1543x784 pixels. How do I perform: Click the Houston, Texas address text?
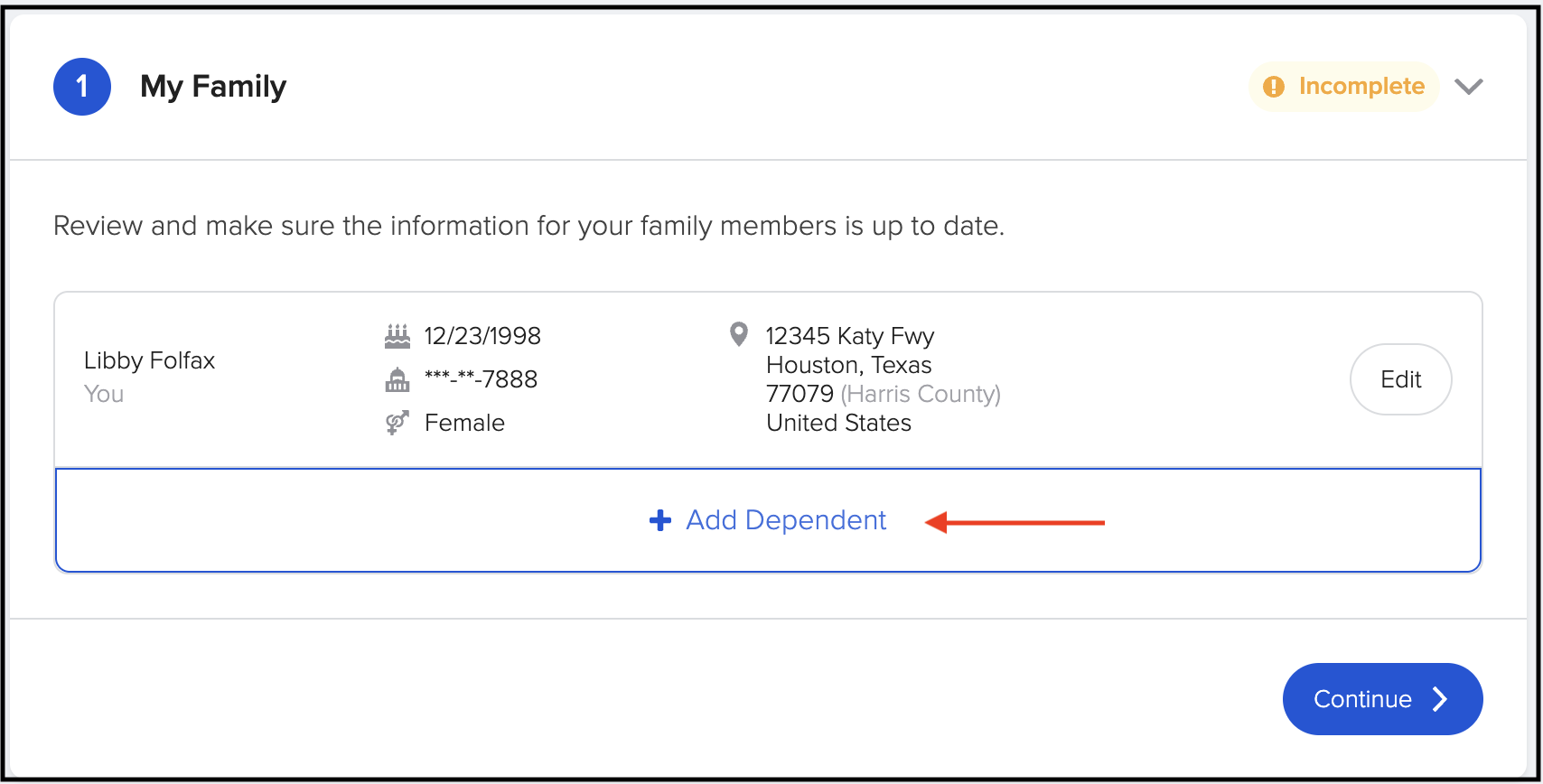pyautogui.click(x=847, y=365)
